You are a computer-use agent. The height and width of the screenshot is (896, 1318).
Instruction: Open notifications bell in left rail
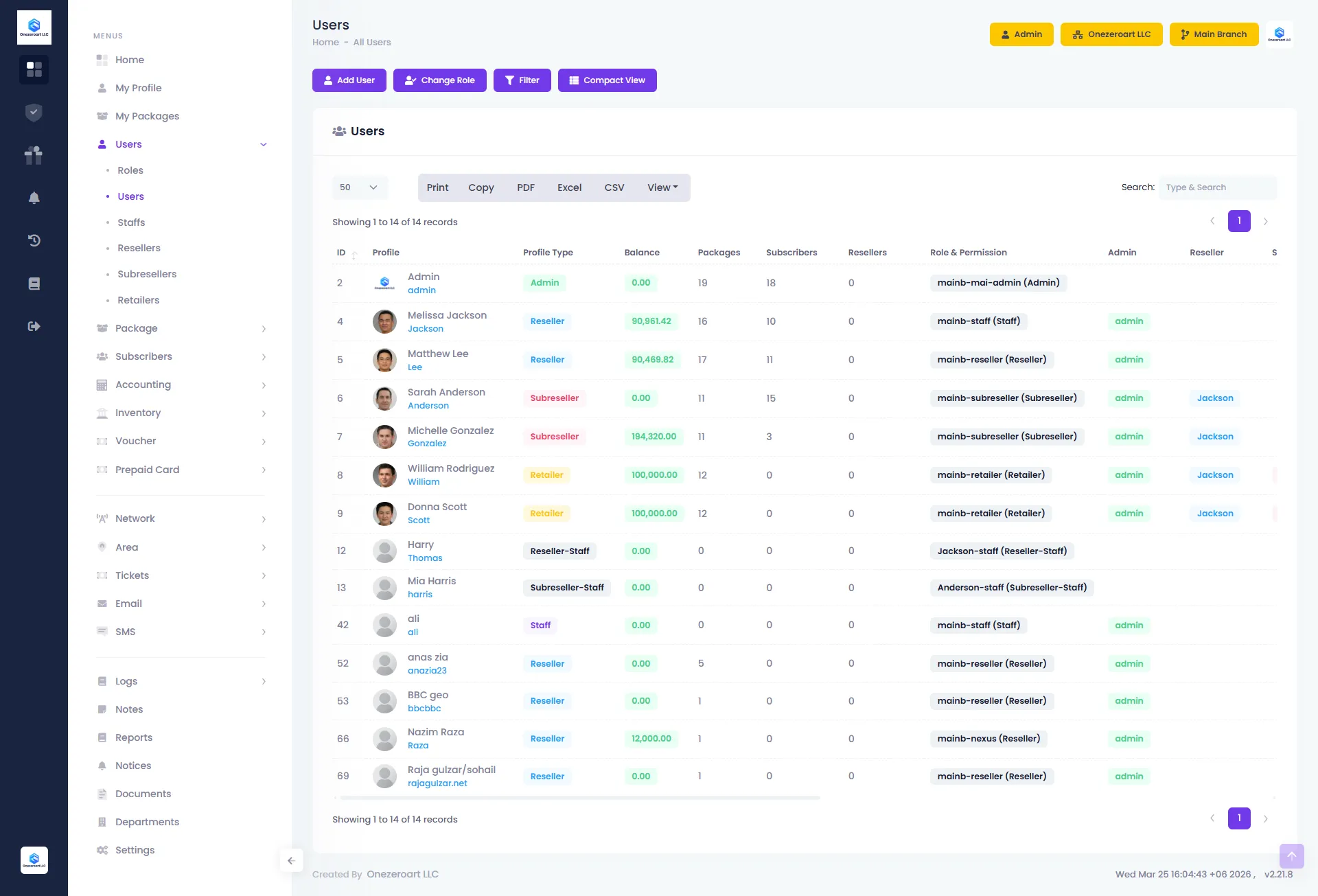click(34, 198)
